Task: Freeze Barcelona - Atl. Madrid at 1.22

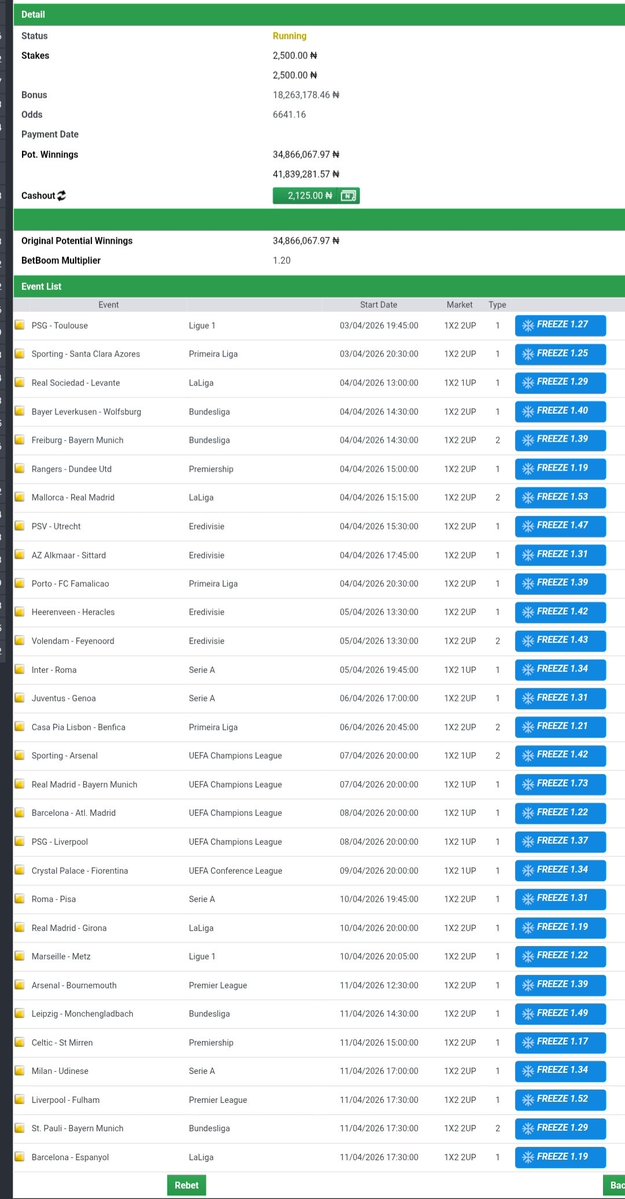Action: click(x=560, y=813)
